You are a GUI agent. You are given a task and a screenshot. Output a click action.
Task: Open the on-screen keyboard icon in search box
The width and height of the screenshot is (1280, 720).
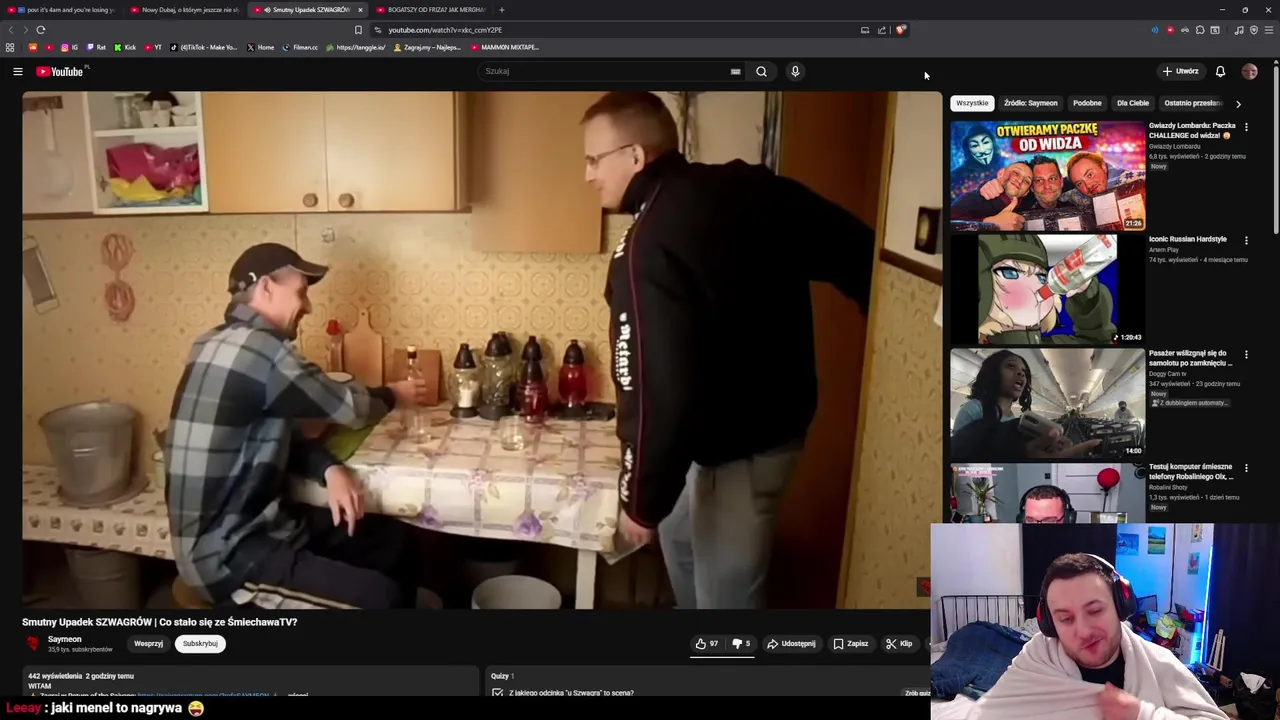coord(735,71)
